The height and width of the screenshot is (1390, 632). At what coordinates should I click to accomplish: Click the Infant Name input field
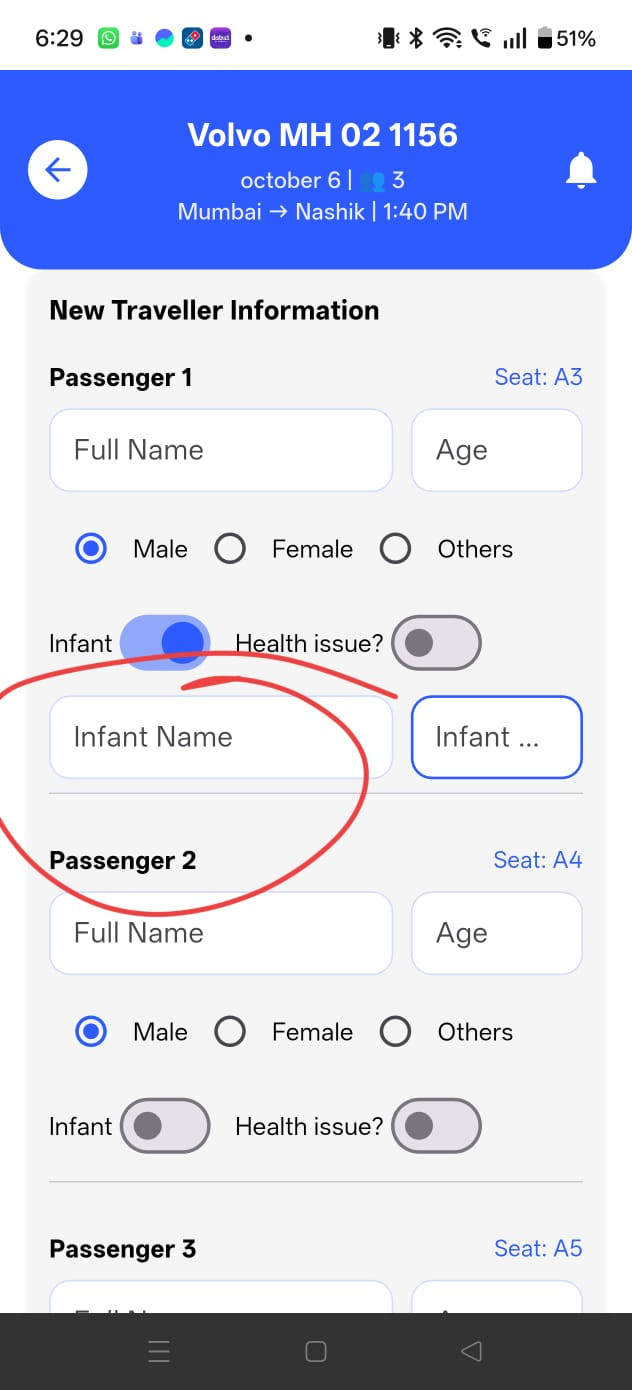[x=220, y=737]
